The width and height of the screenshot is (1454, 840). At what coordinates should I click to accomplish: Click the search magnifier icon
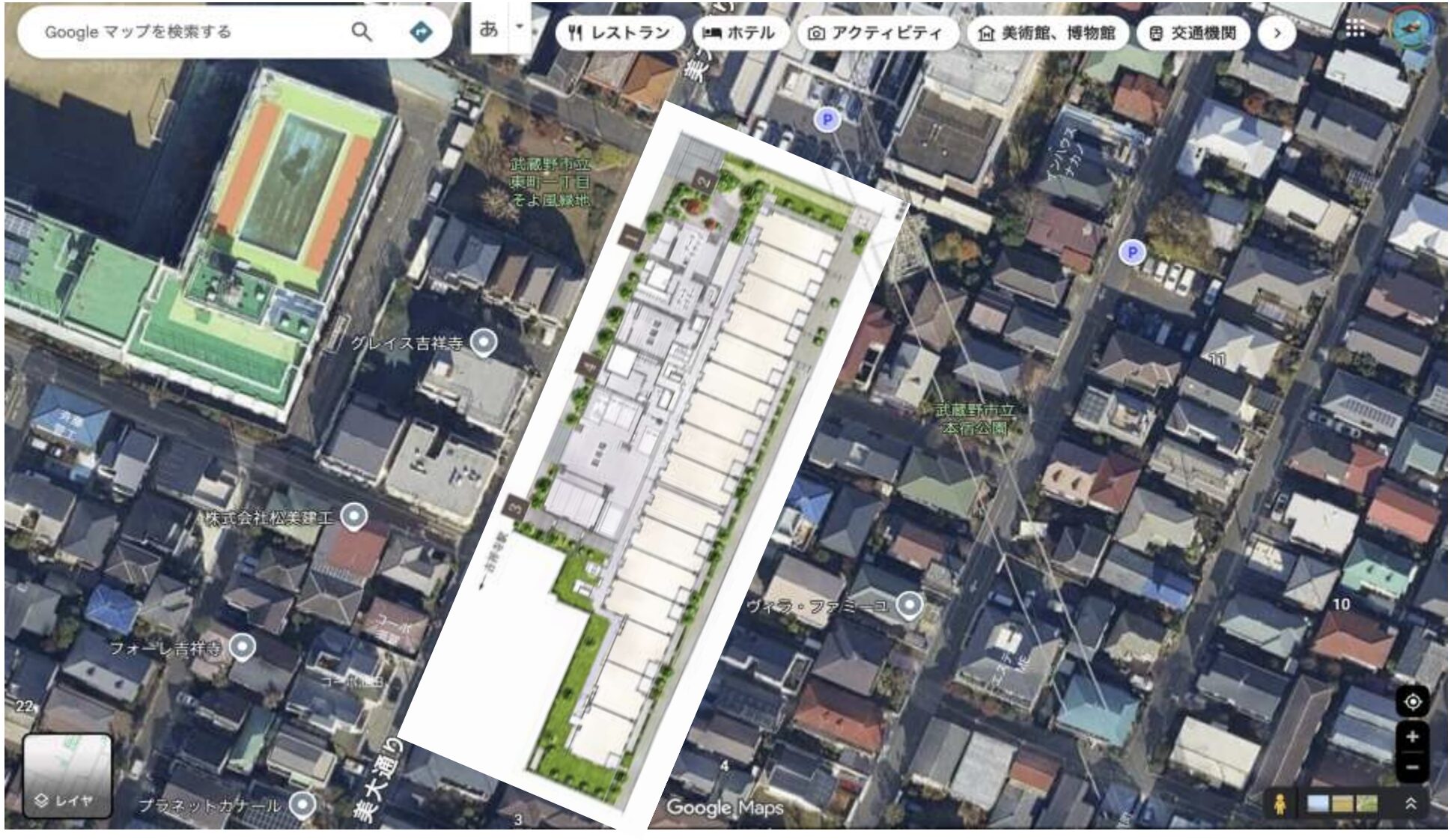click(362, 32)
